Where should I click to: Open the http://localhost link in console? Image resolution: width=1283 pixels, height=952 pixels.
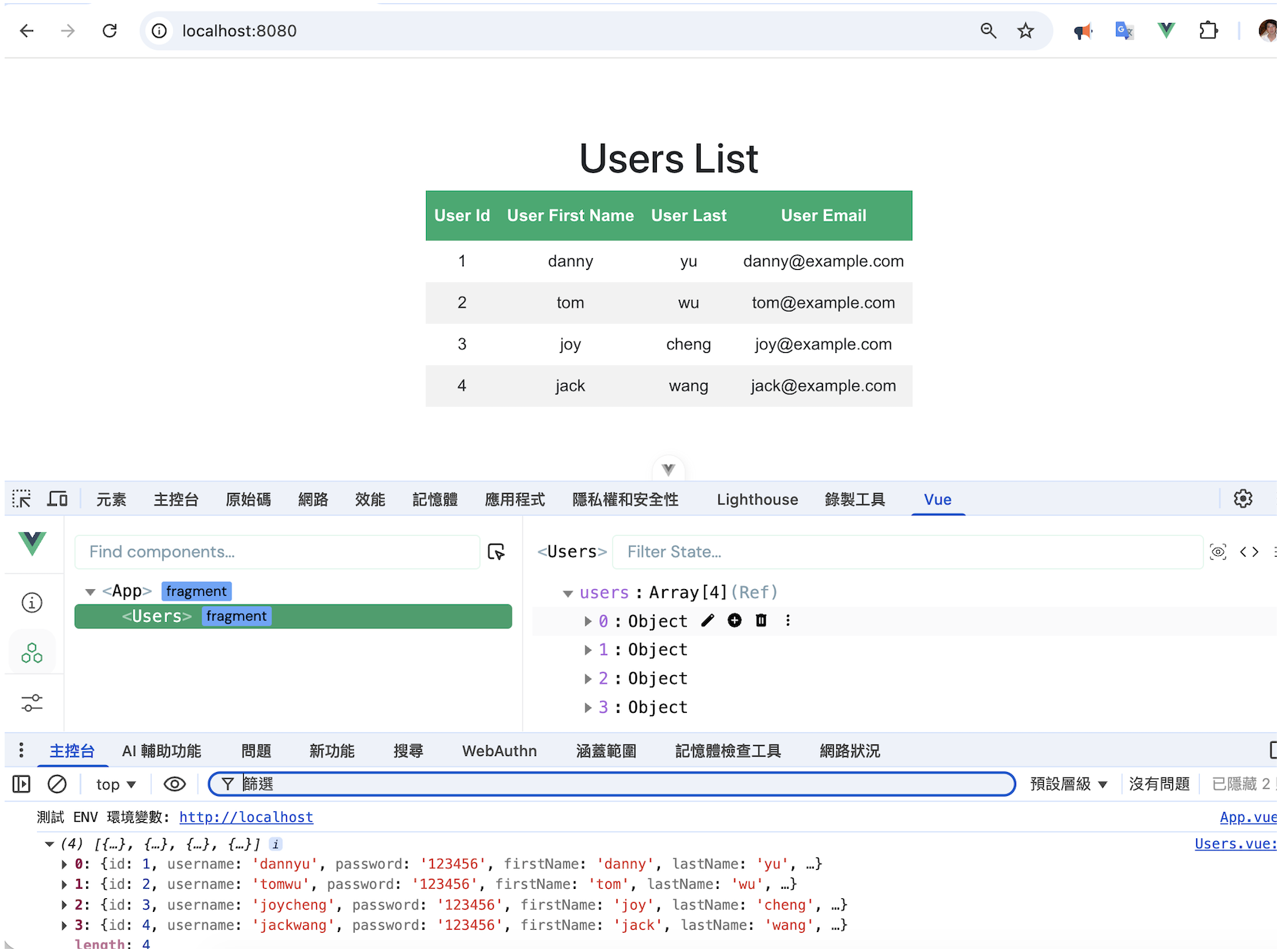[246, 817]
